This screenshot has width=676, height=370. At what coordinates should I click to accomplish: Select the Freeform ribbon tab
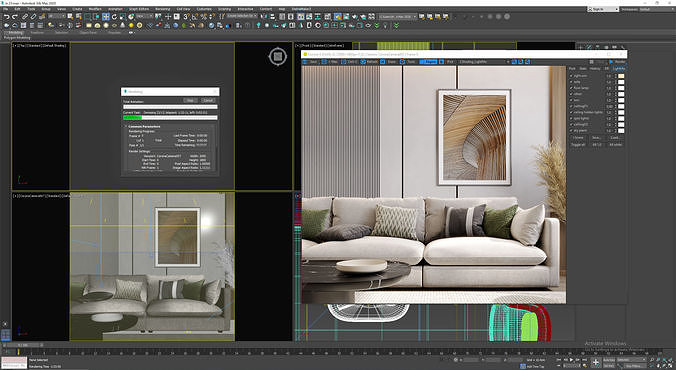coord(37,33)
